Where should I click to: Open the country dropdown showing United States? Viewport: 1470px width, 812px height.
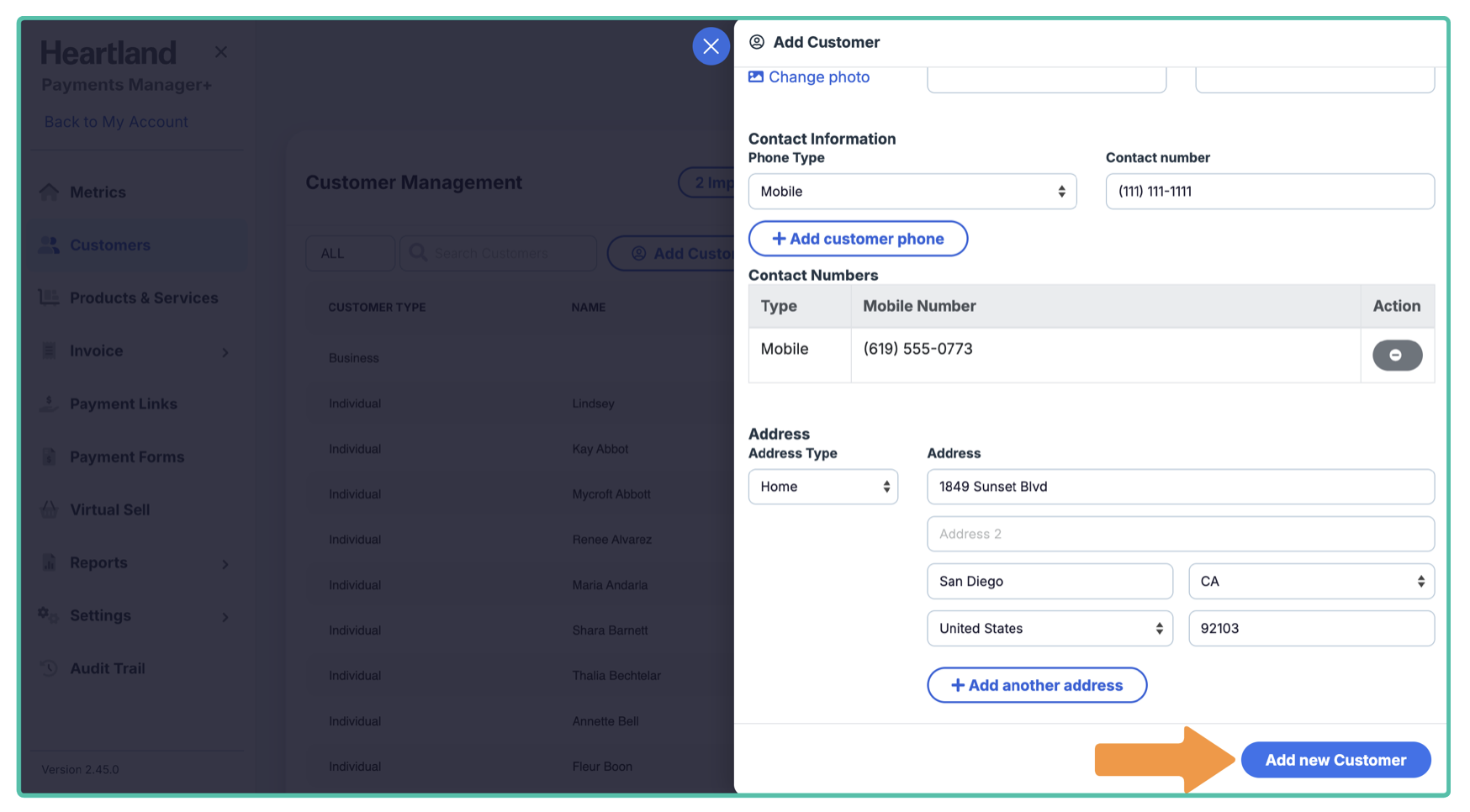point(1049,629)
